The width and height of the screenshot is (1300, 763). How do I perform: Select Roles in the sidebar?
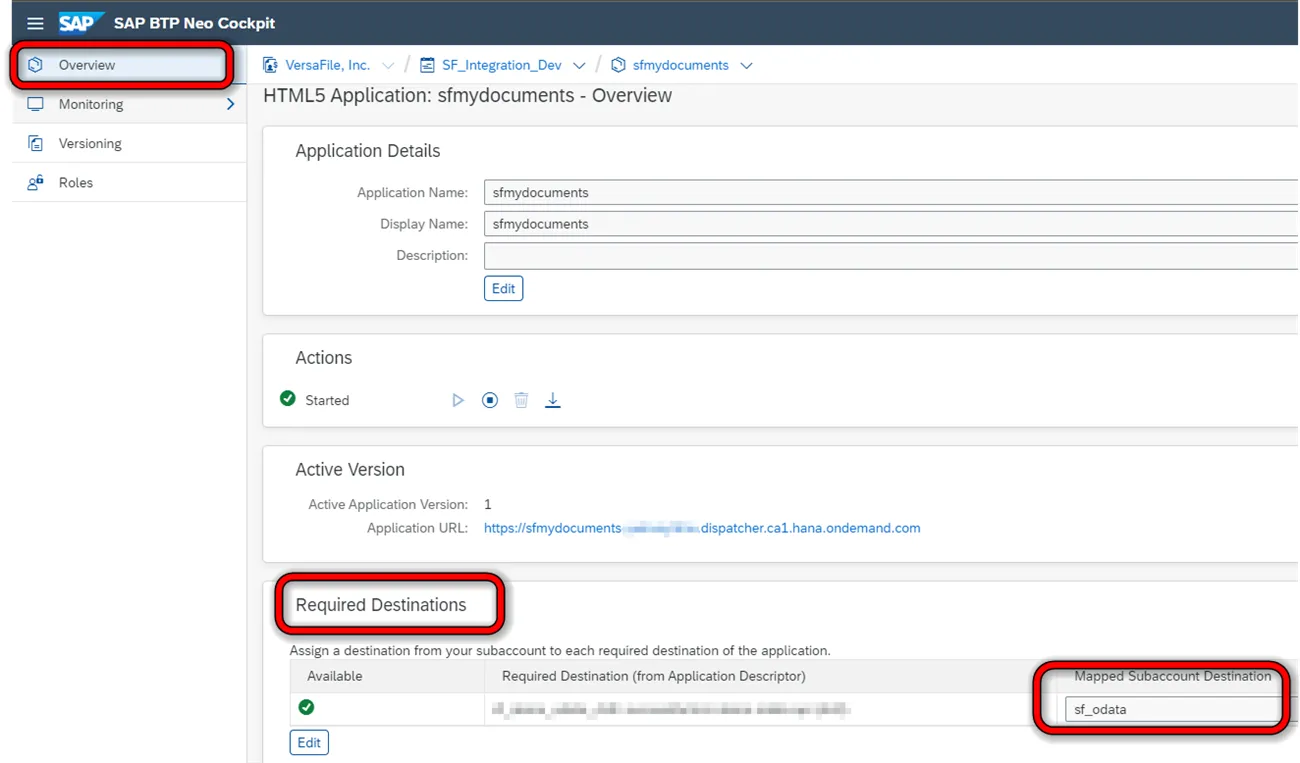pos(129,183)
